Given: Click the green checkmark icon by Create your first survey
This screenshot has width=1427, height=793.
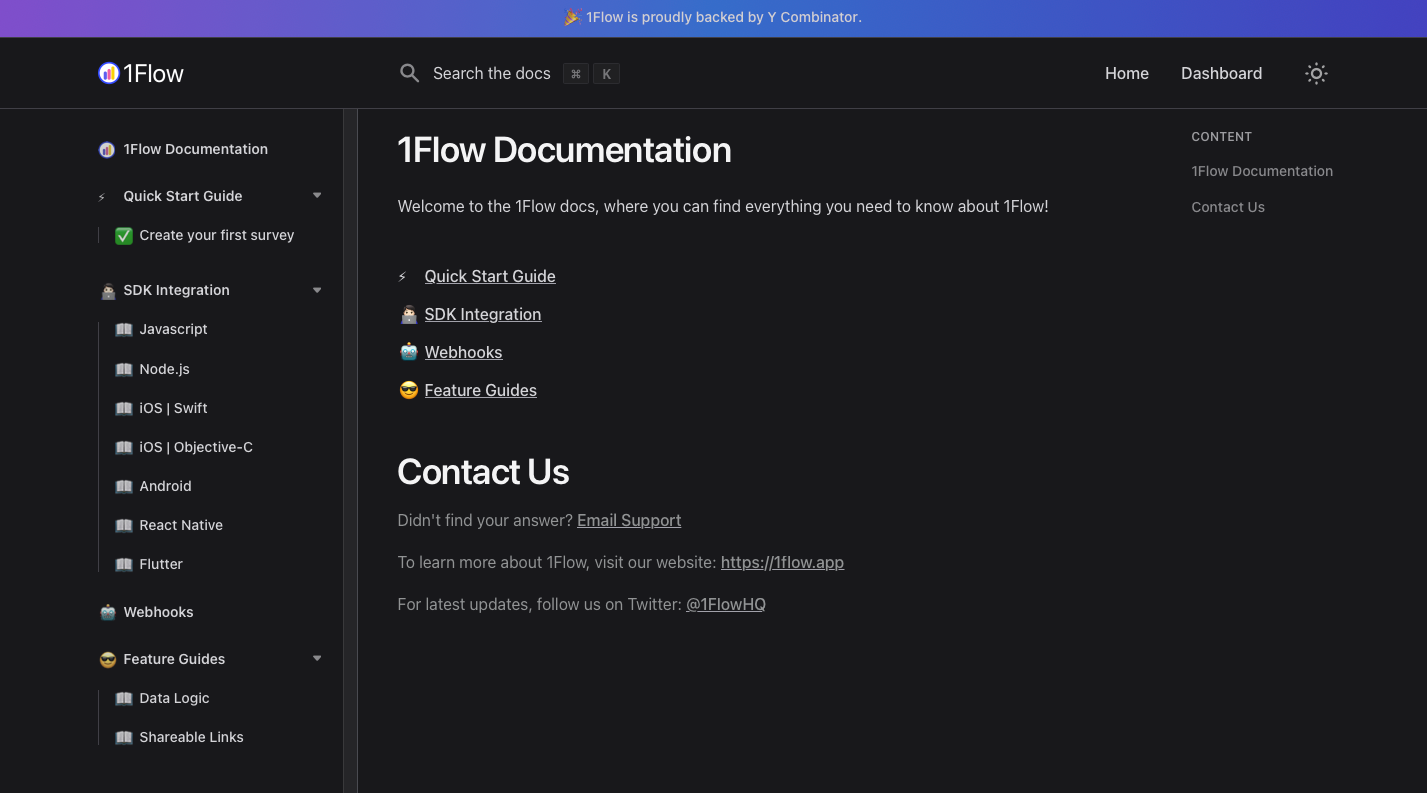Looking at the screenshot, I should [x=124, y=236].
